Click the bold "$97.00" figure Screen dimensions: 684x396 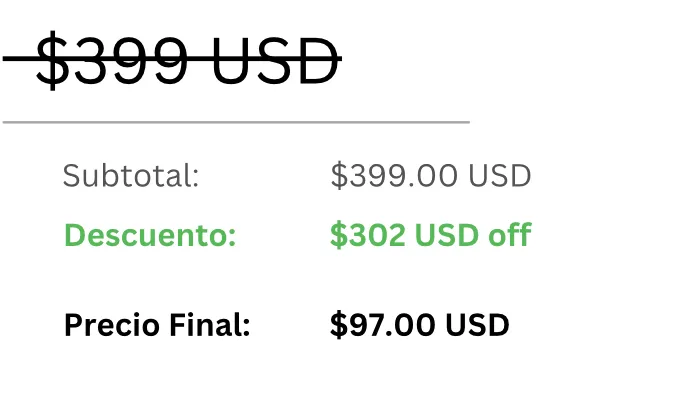(x=383, y=325)
